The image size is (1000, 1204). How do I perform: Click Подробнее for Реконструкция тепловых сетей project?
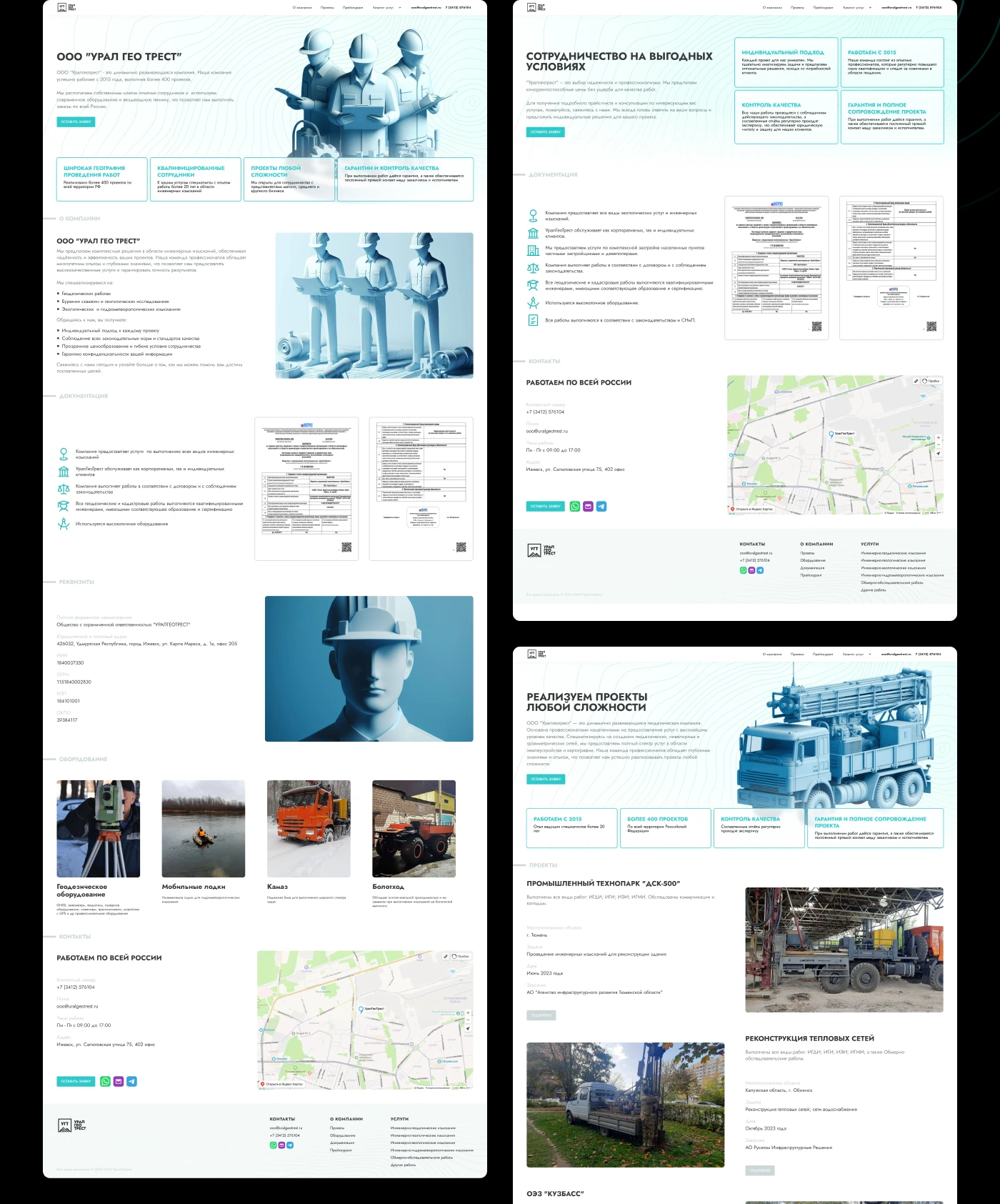tap(760, 1170)
